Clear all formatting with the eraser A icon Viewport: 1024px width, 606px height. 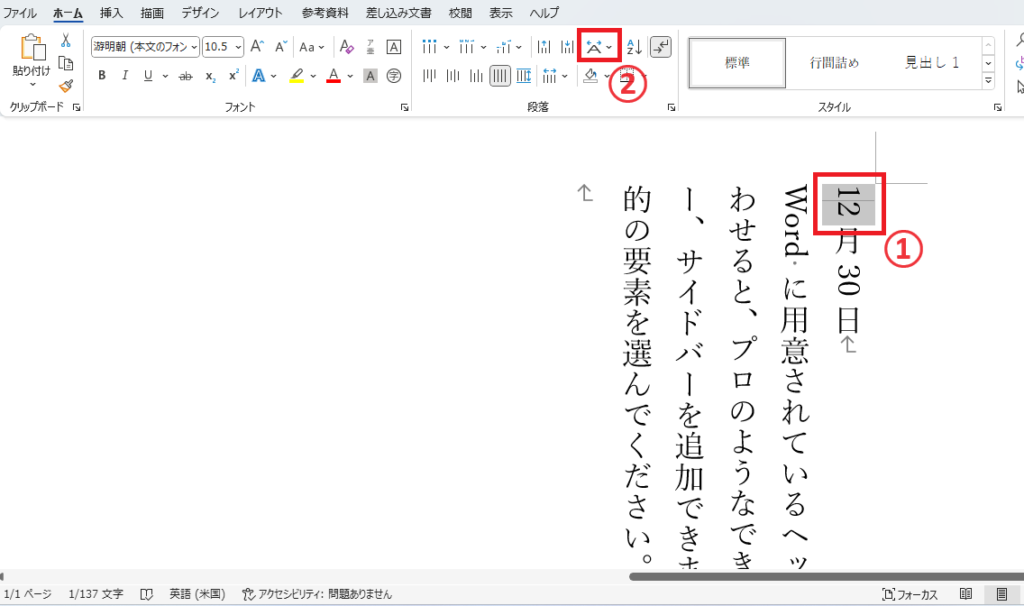[347, 46]
